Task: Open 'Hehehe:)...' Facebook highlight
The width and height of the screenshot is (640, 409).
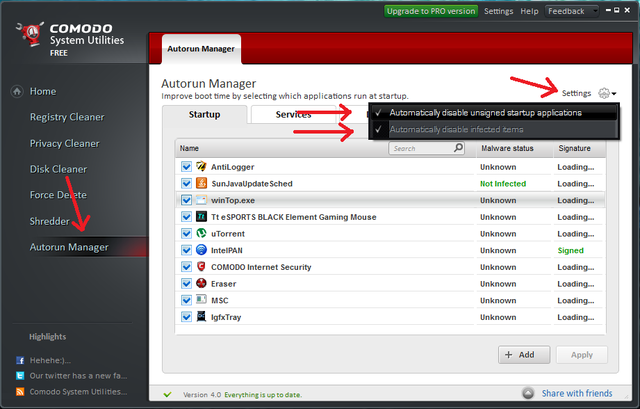Action: click(50, 360)
